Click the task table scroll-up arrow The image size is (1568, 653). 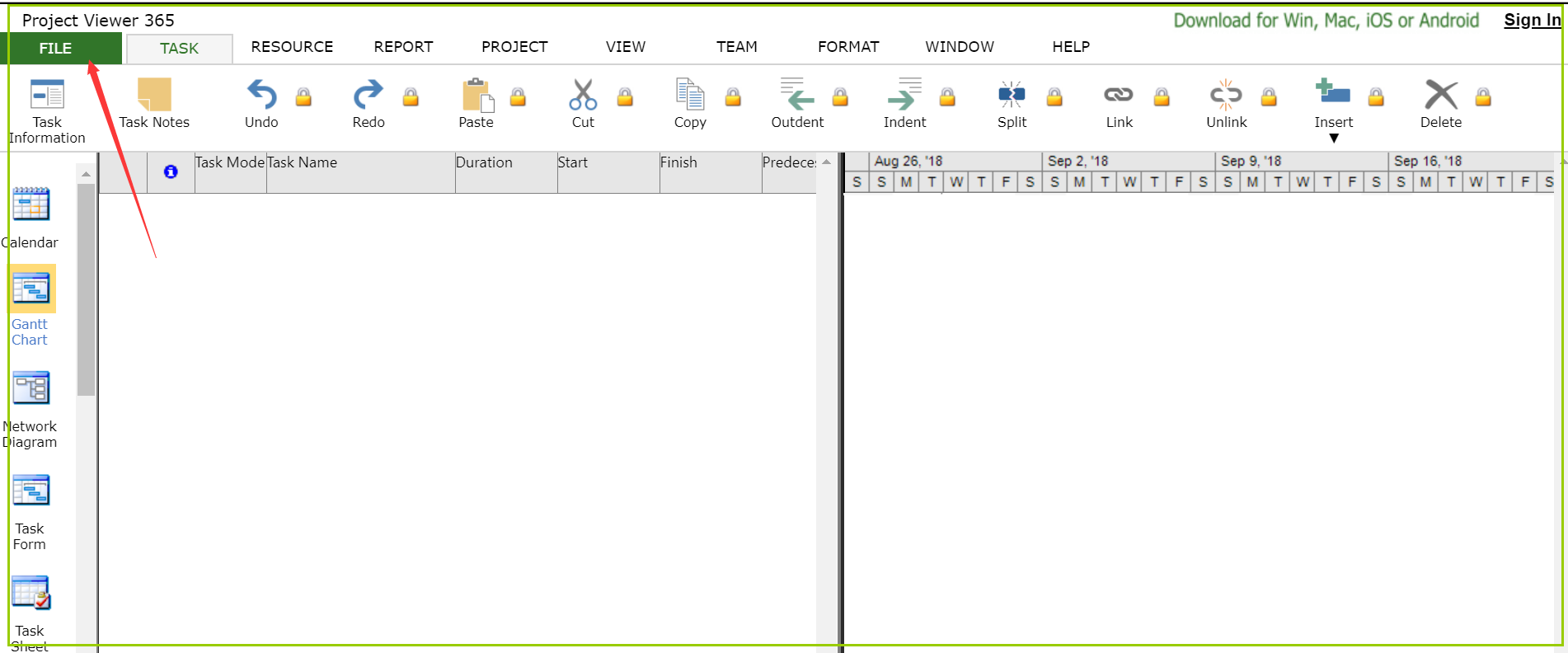pyautogui.click(x=826, y=162)
